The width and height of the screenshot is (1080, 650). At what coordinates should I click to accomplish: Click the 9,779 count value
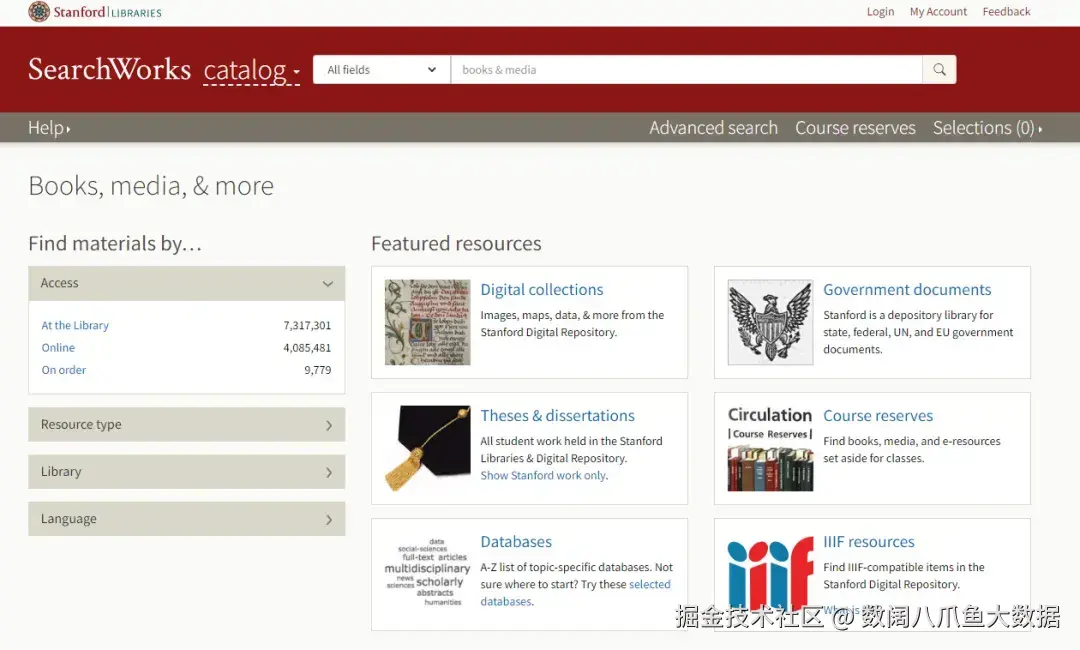point(318,370)
